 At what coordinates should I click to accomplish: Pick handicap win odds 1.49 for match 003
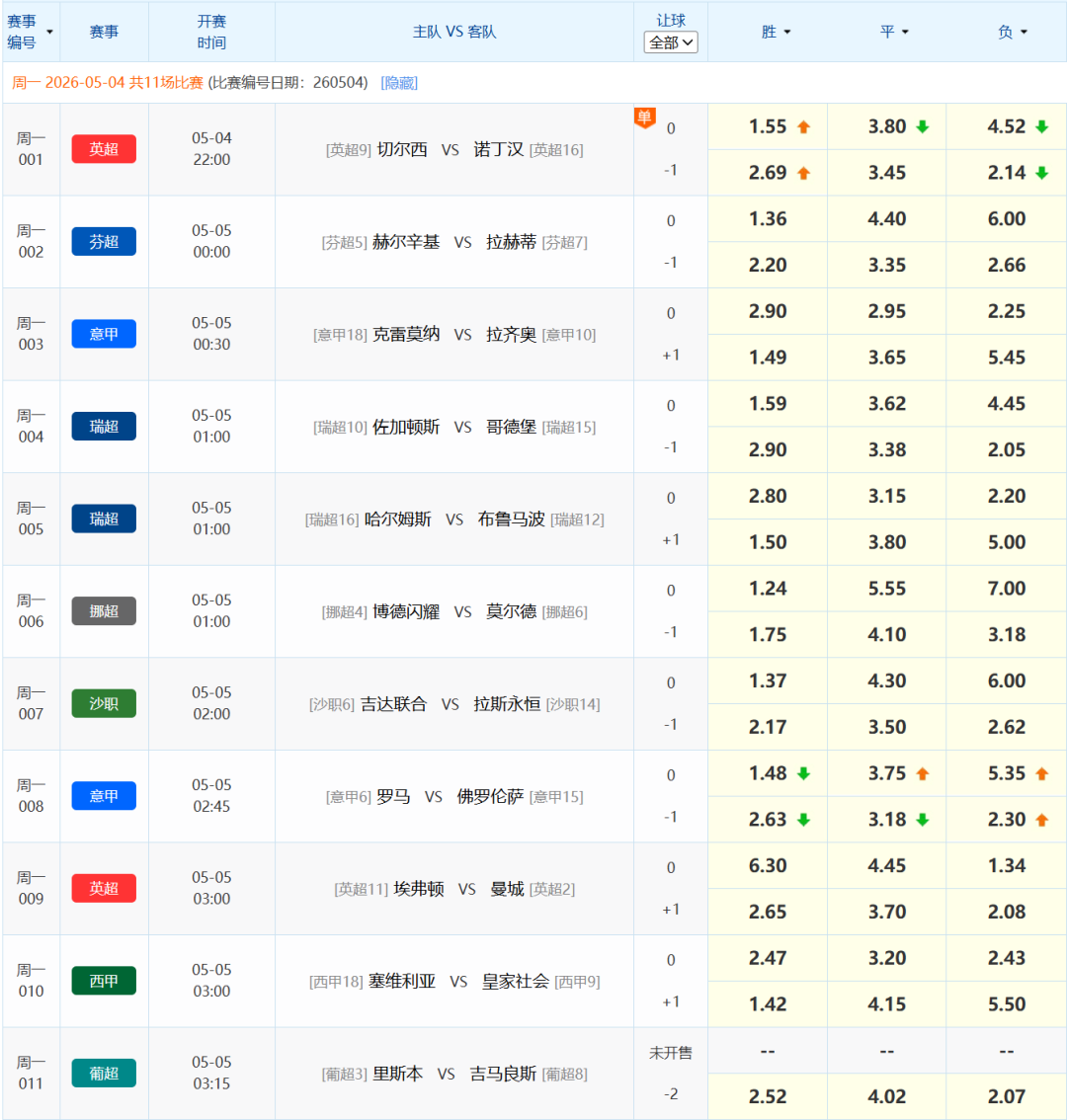768,358
